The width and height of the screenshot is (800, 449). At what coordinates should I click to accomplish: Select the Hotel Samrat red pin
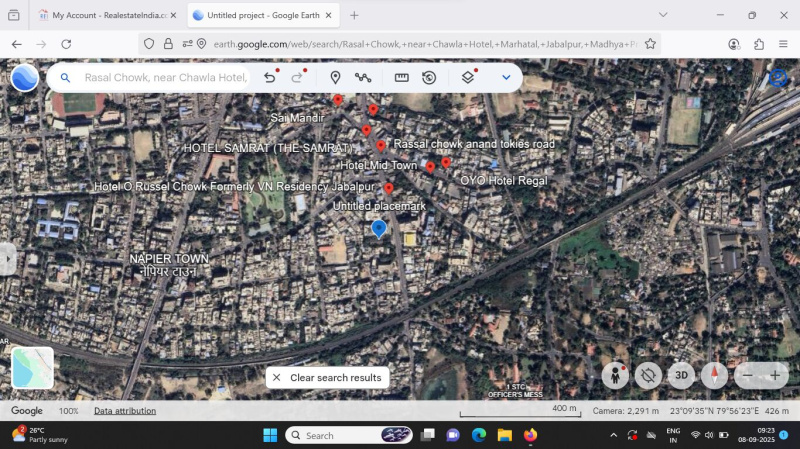366,130
